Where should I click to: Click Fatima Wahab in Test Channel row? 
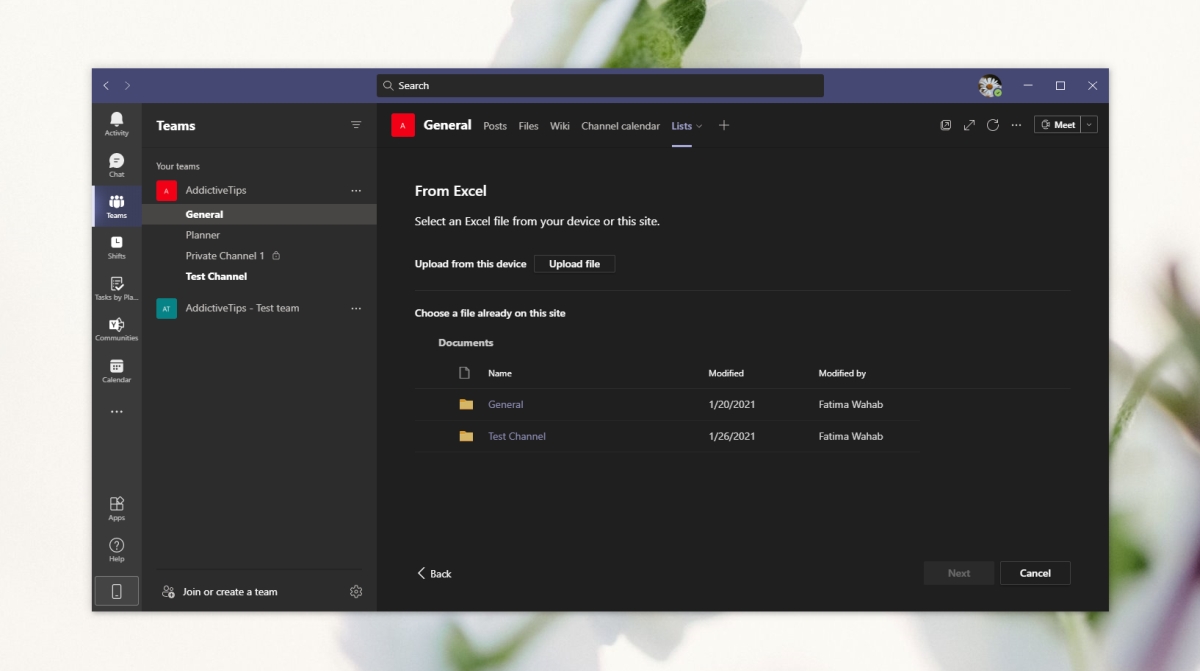[851, 436]
